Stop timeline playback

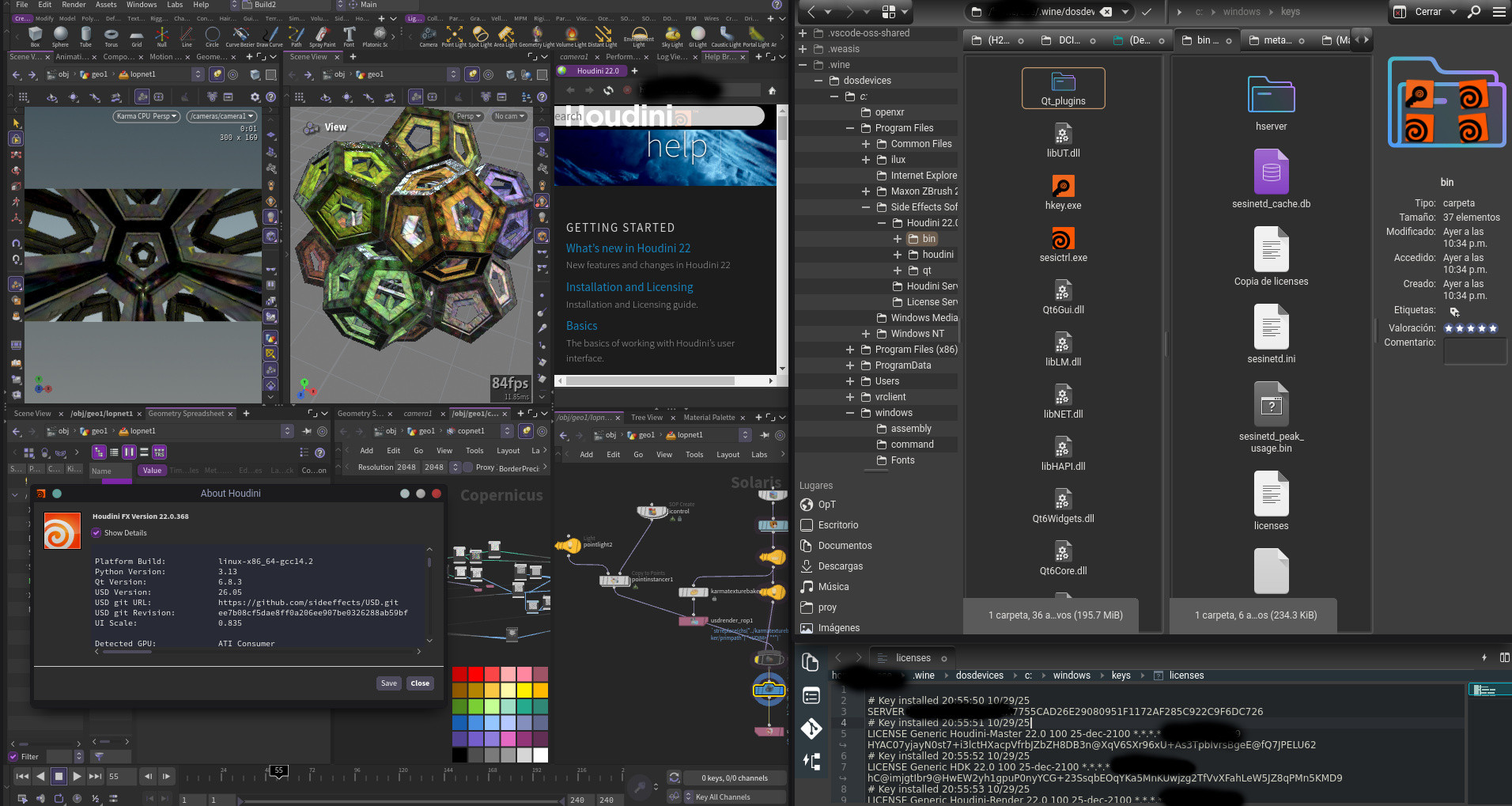pos(59,776)
